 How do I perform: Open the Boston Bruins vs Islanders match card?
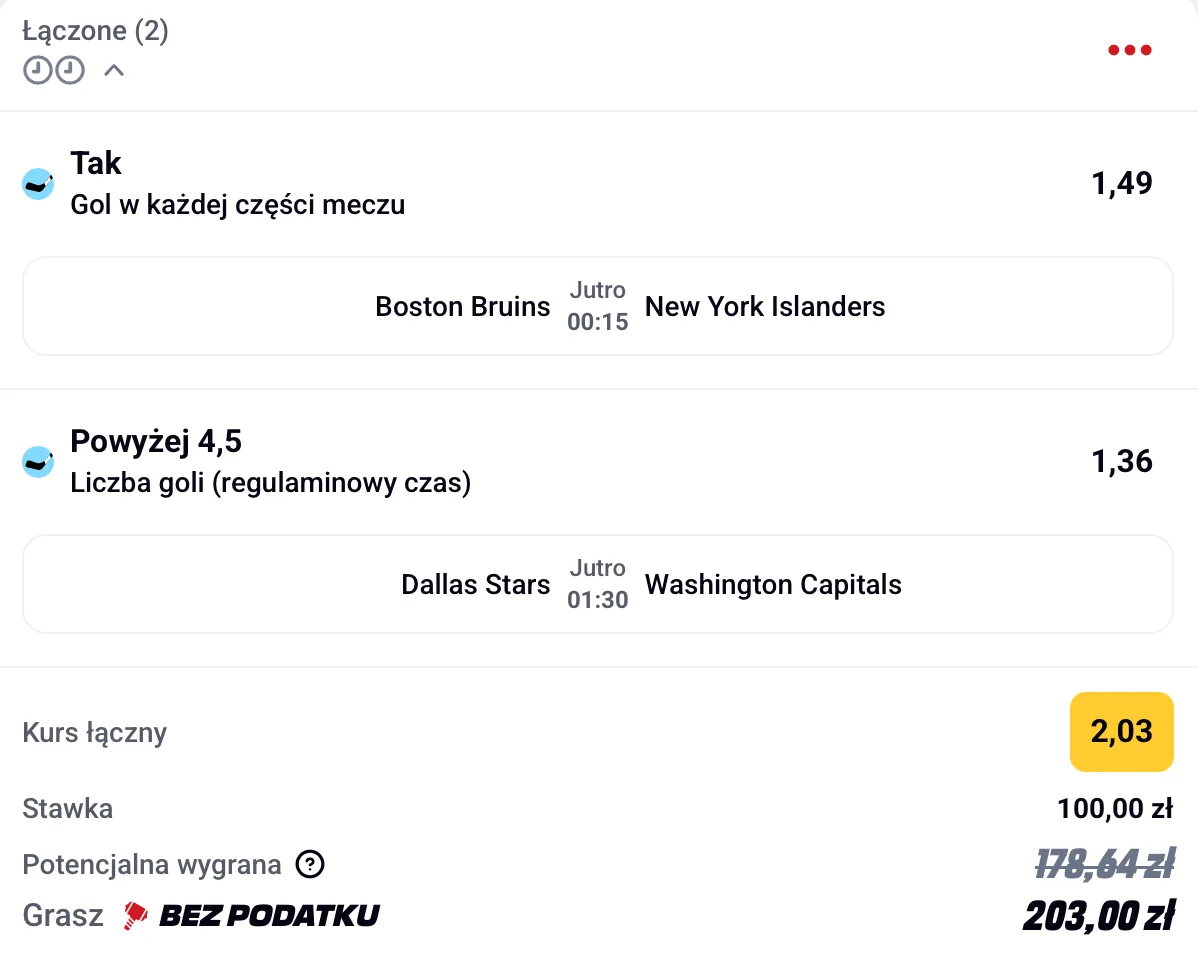pyautogui.click(x=597, y=306)
